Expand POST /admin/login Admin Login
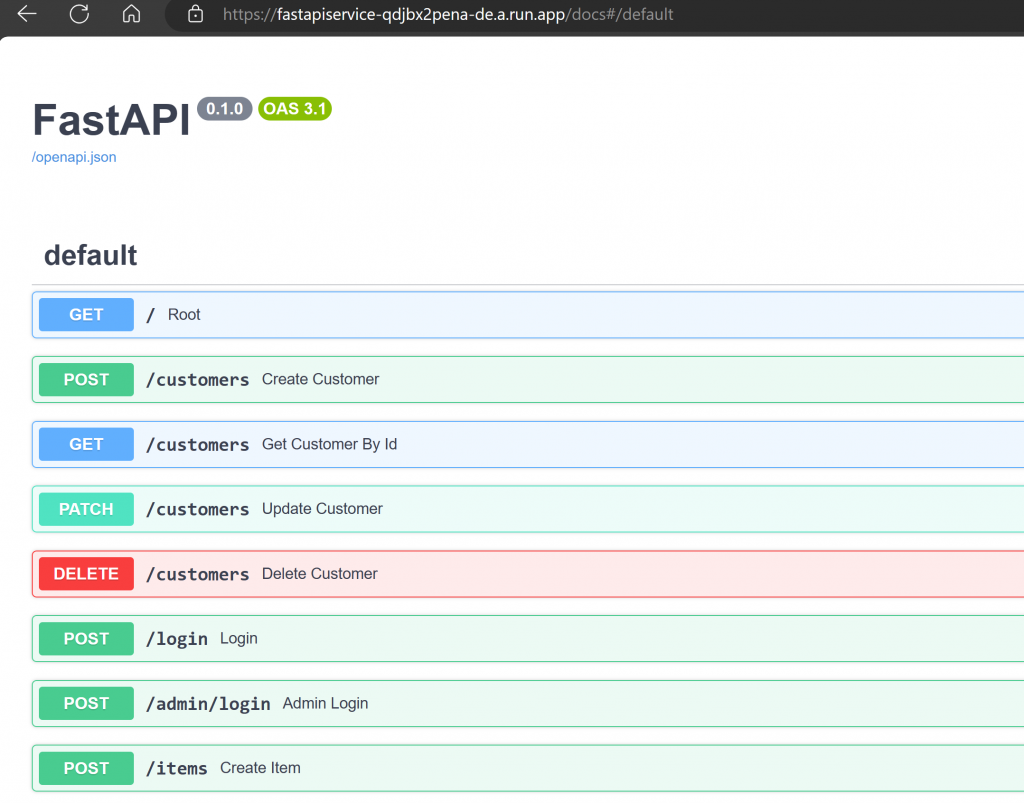This screenshot has width=1024, height=803. pyautogui.click(x=528, y=703)
